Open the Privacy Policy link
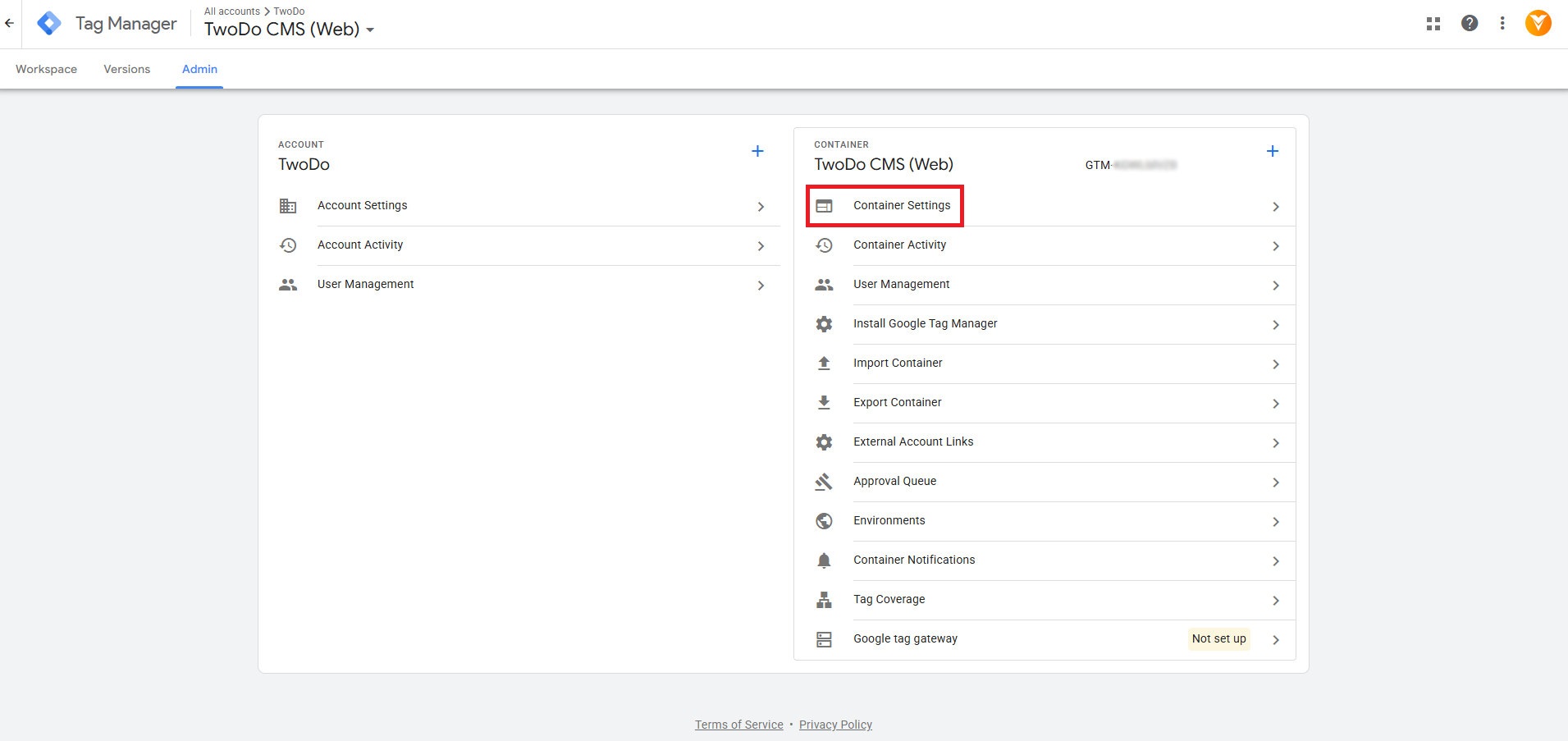 835,725
